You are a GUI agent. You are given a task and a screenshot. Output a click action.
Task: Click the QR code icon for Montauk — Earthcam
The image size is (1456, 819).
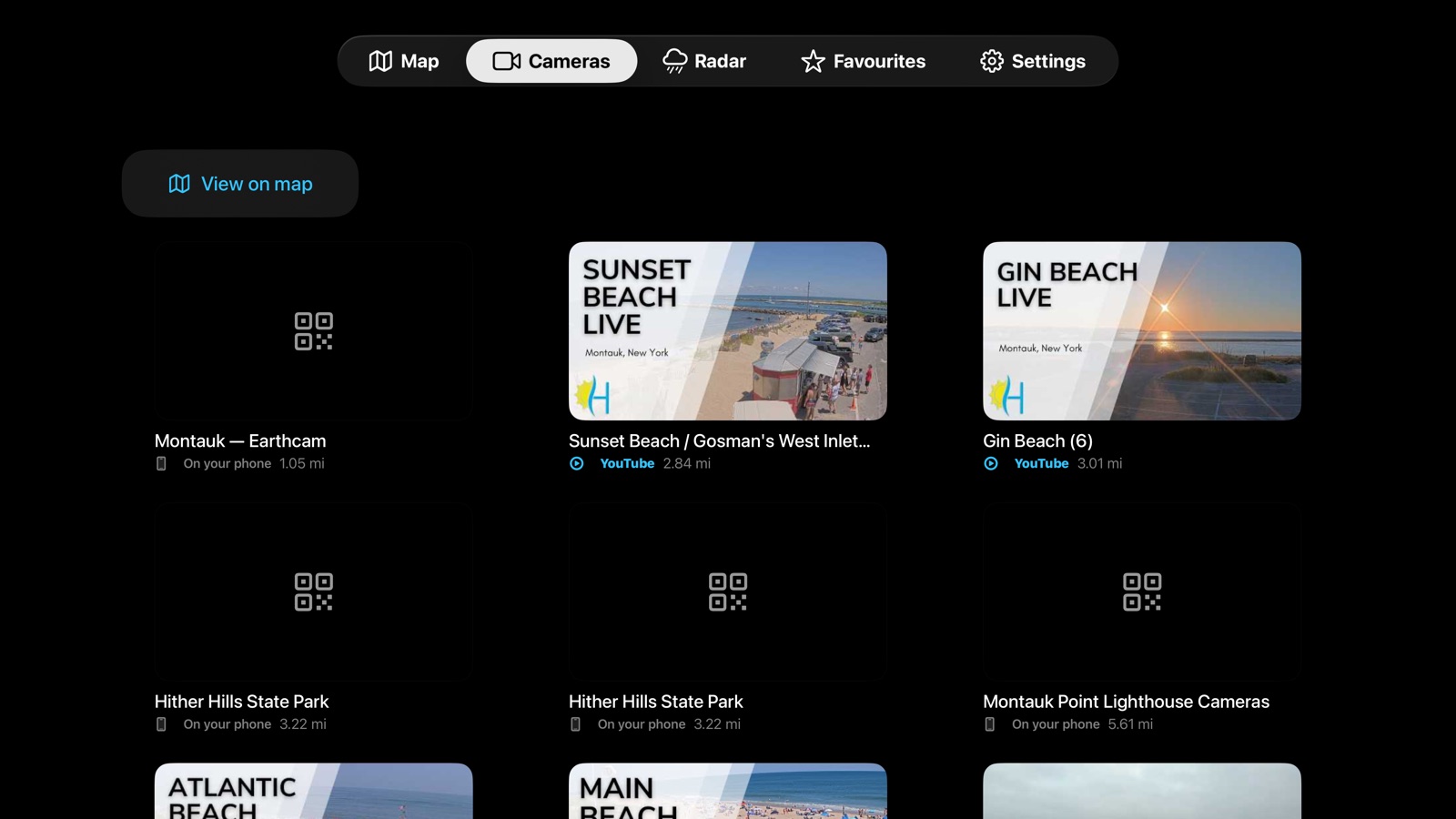[313, 331]
